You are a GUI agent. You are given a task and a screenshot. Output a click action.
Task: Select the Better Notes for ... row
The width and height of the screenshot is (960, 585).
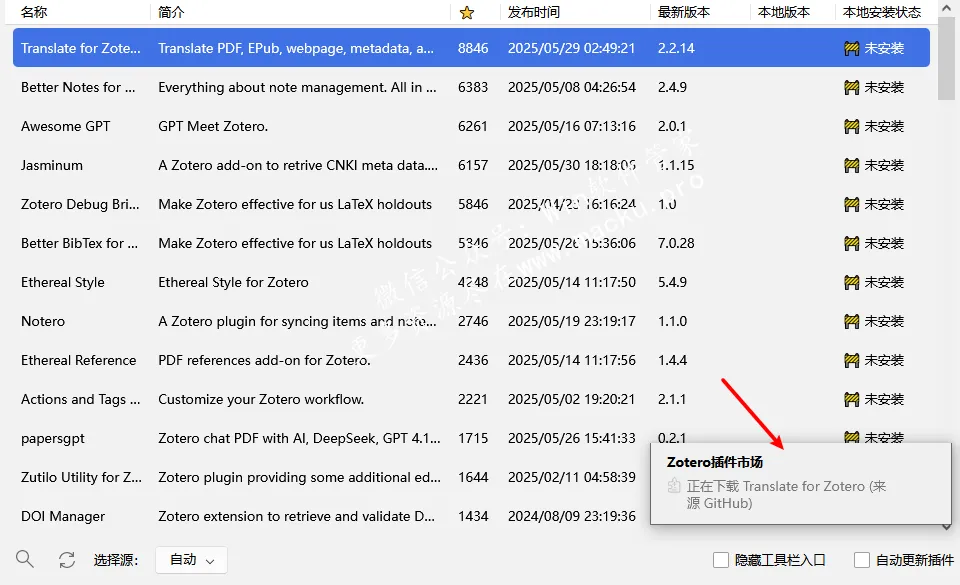pyautogui.click(x=471, y=88)
